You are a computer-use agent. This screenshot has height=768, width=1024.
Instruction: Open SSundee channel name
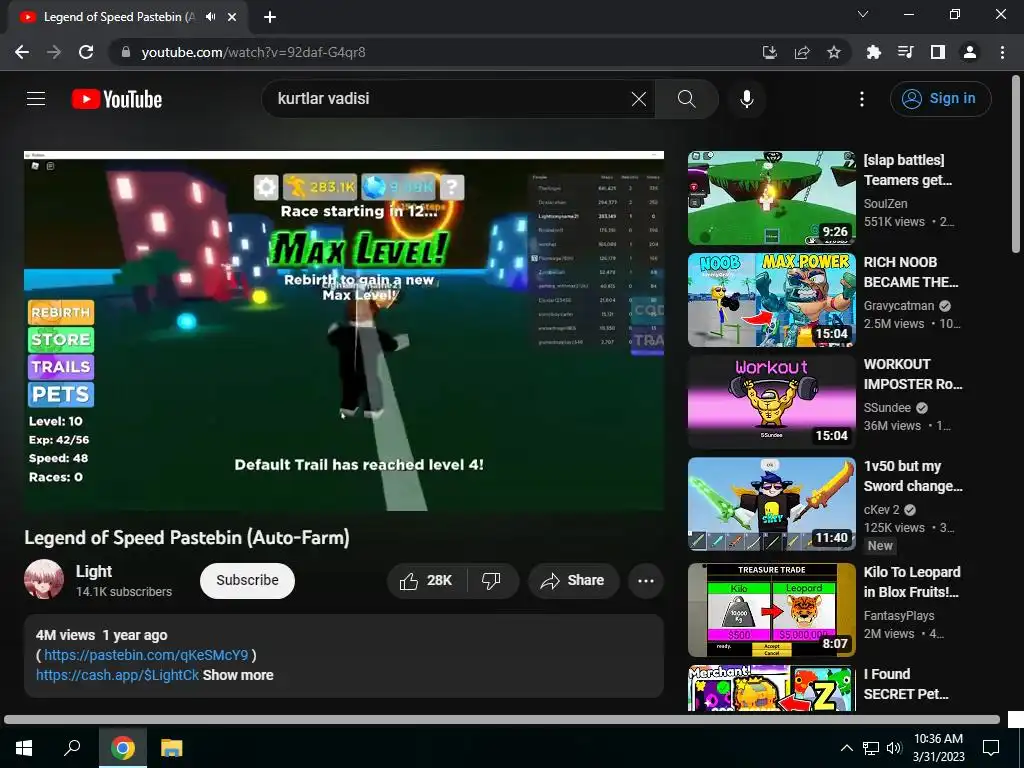(887, 408)
